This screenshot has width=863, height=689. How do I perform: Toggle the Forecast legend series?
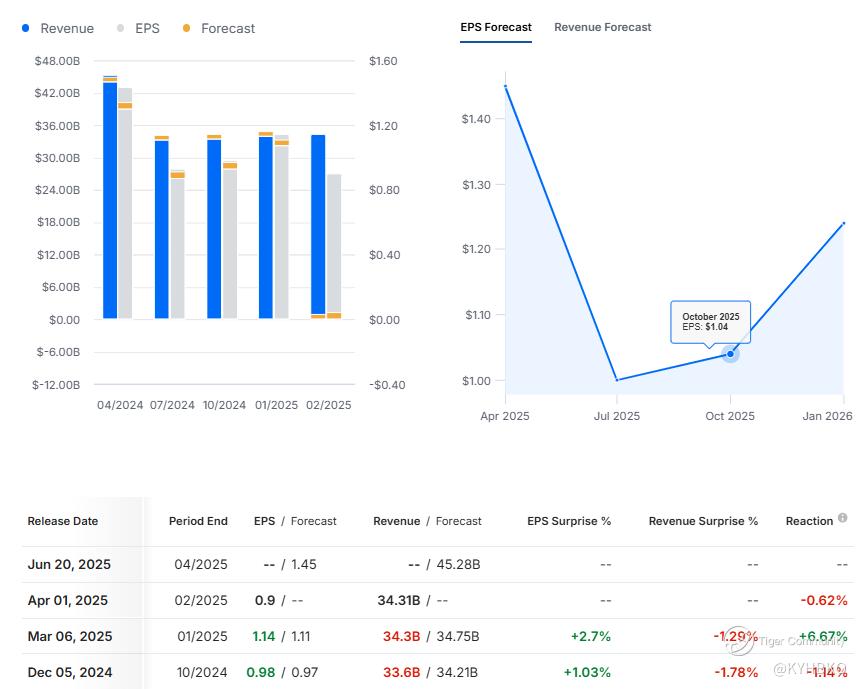click(x=219, y=28)
